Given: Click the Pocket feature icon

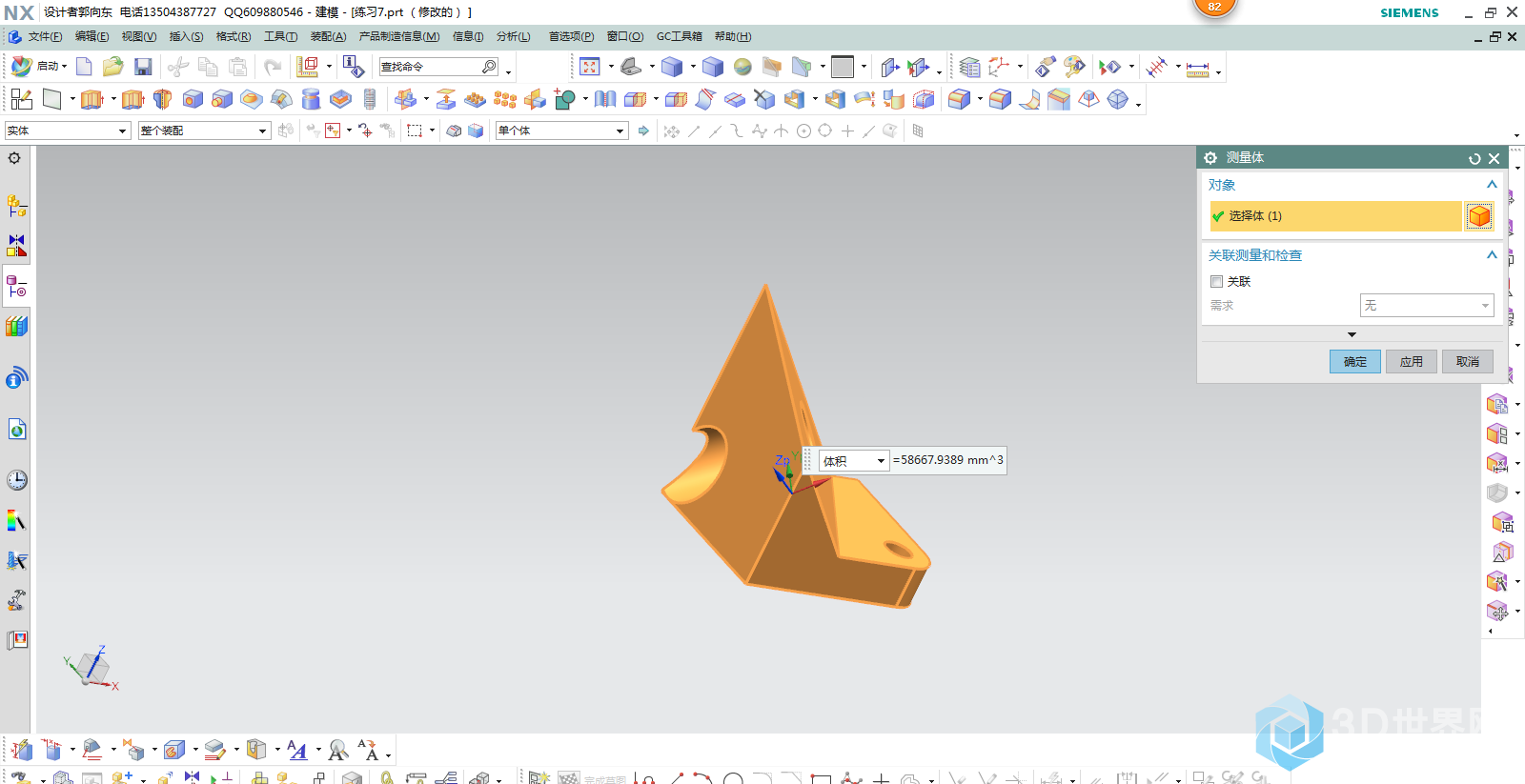Looking at the screenshot, I should point(340,99).
